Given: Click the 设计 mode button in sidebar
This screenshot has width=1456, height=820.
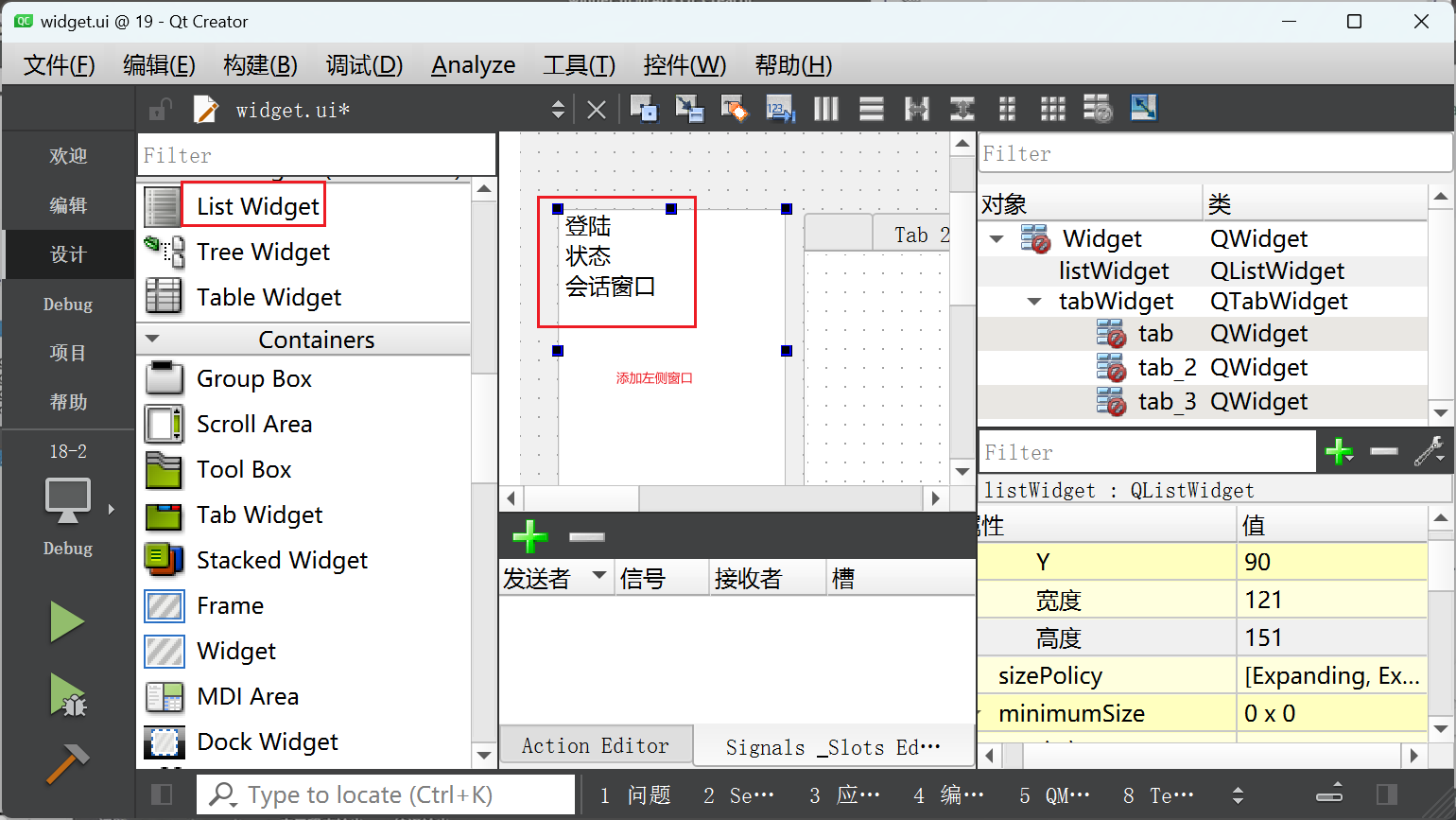Looking at the screenshot, I should pos(67,253).
